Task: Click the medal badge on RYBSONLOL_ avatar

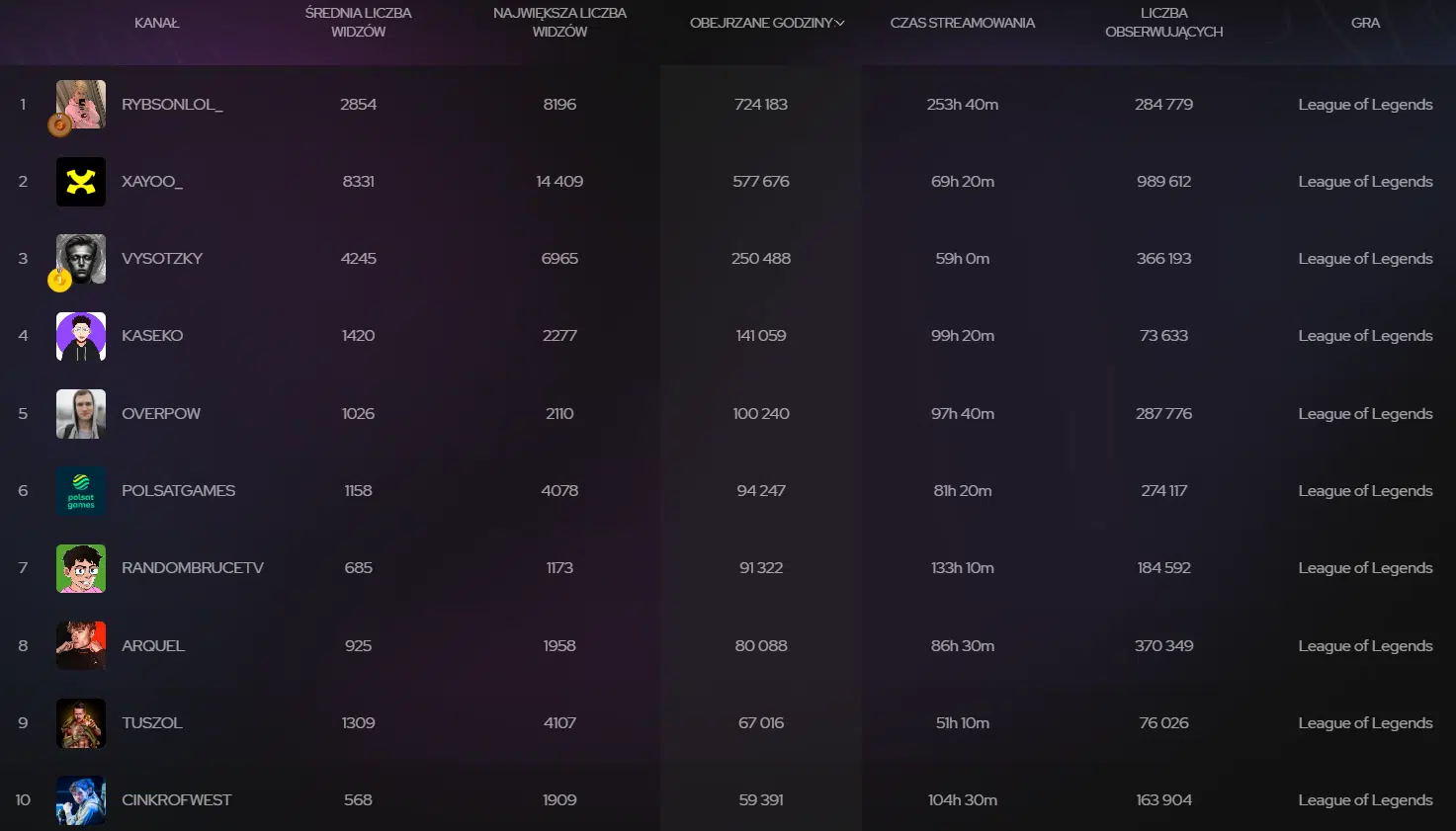Action: [59, 125]
